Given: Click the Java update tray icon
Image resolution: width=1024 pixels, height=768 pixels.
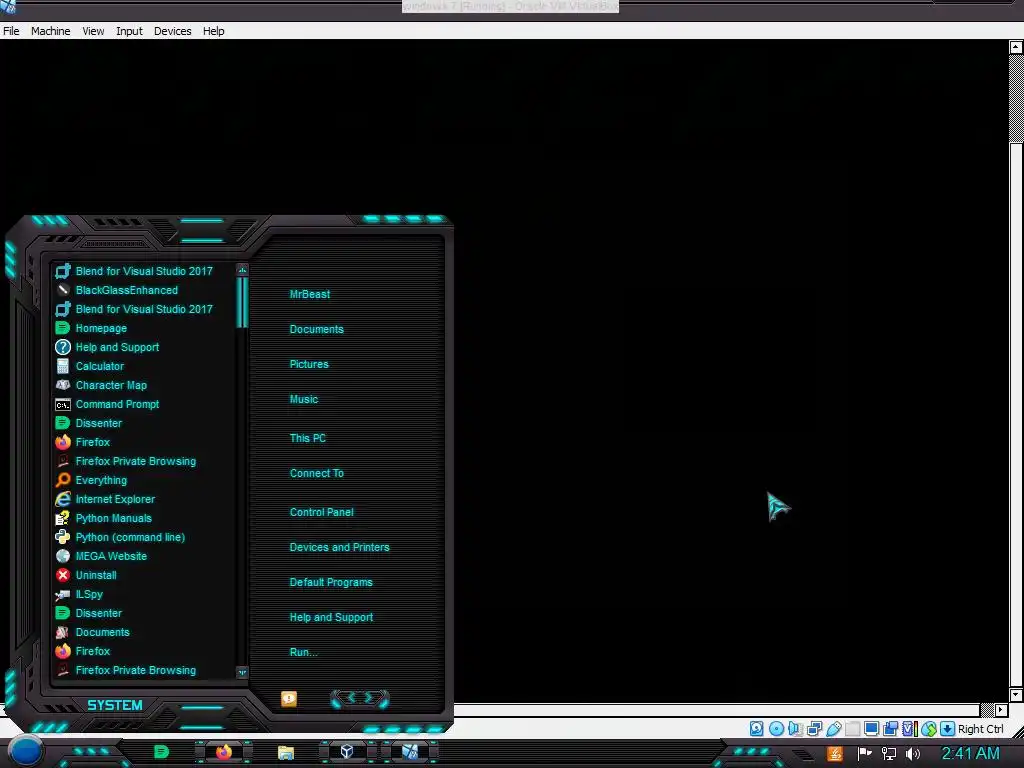Looking at the screenshot, I should click(x=835, y=754).
